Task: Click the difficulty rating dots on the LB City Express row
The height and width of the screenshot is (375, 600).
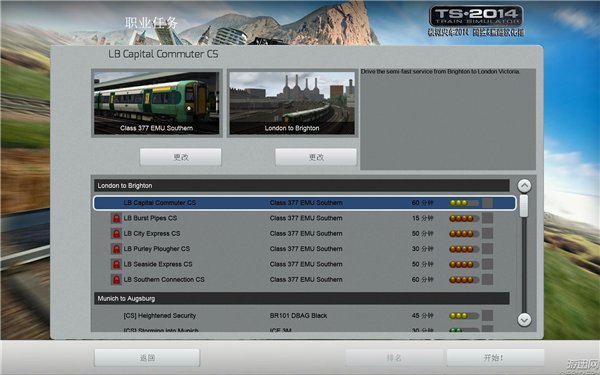Action: coord(464,233)
